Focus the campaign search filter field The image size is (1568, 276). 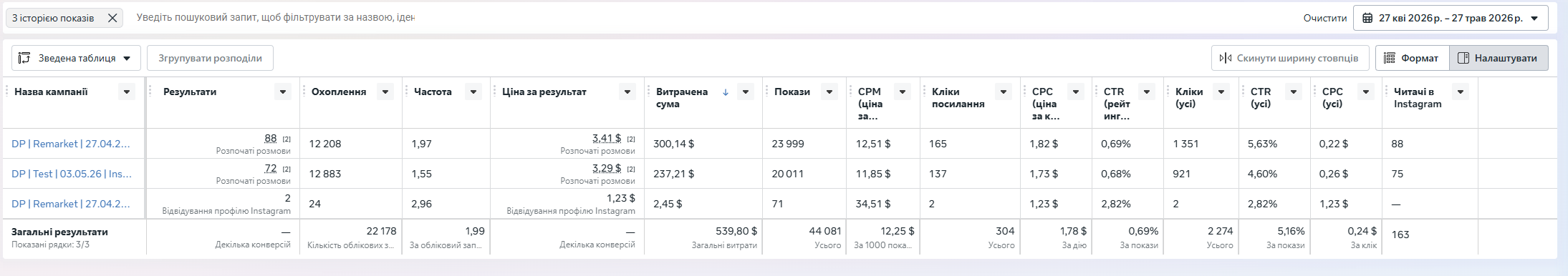tap(275, 18)
